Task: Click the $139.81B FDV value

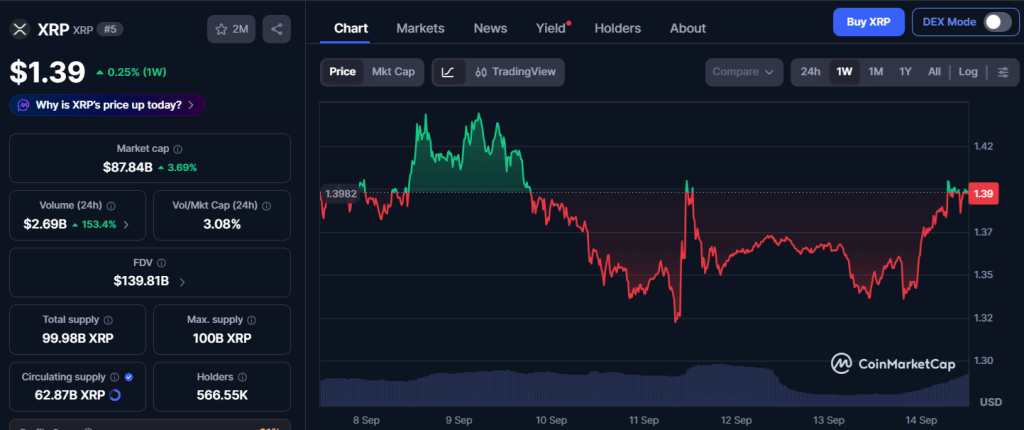Action: [141, 281]
